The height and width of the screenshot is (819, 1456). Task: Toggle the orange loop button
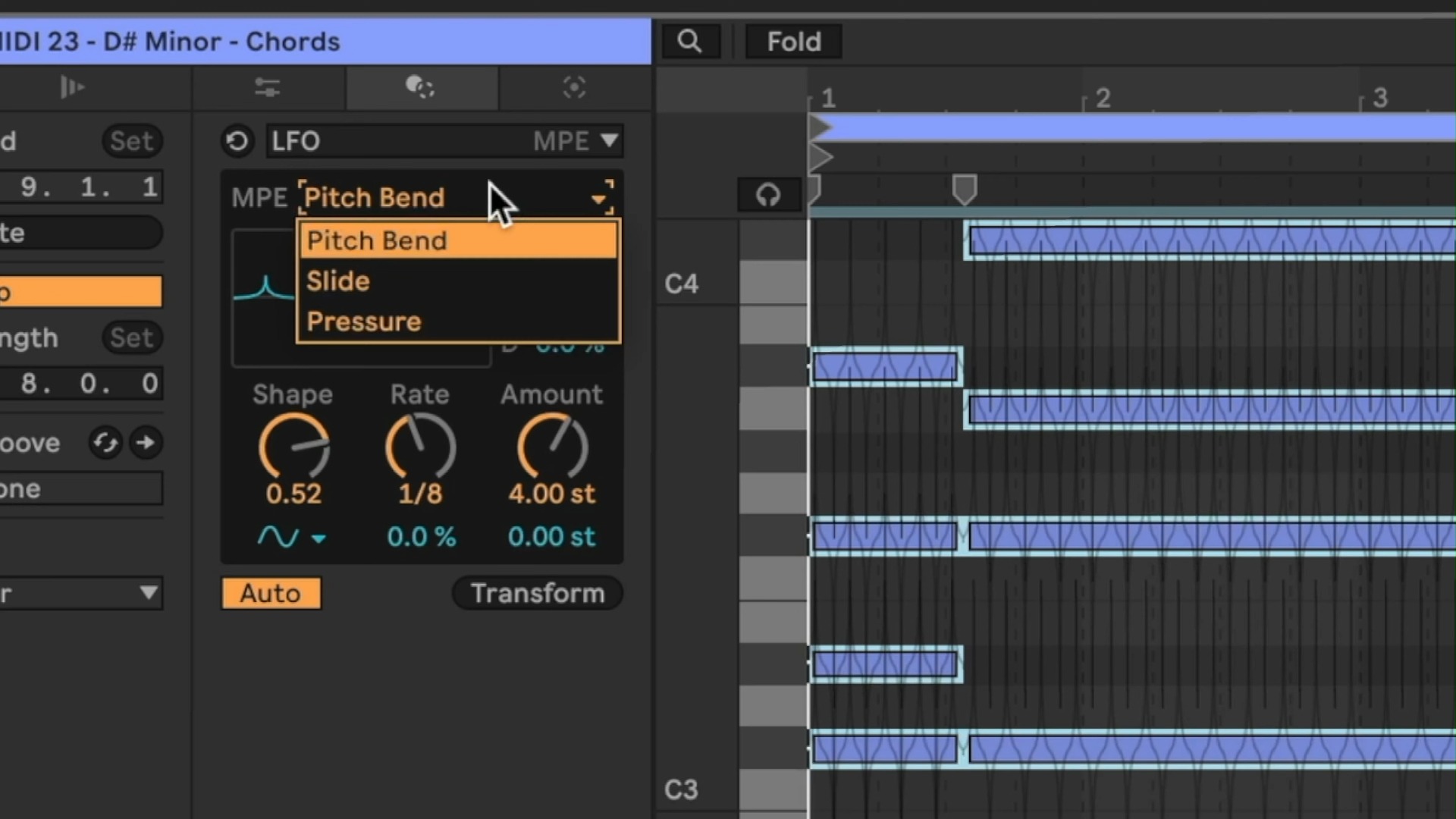click(80, 292)
